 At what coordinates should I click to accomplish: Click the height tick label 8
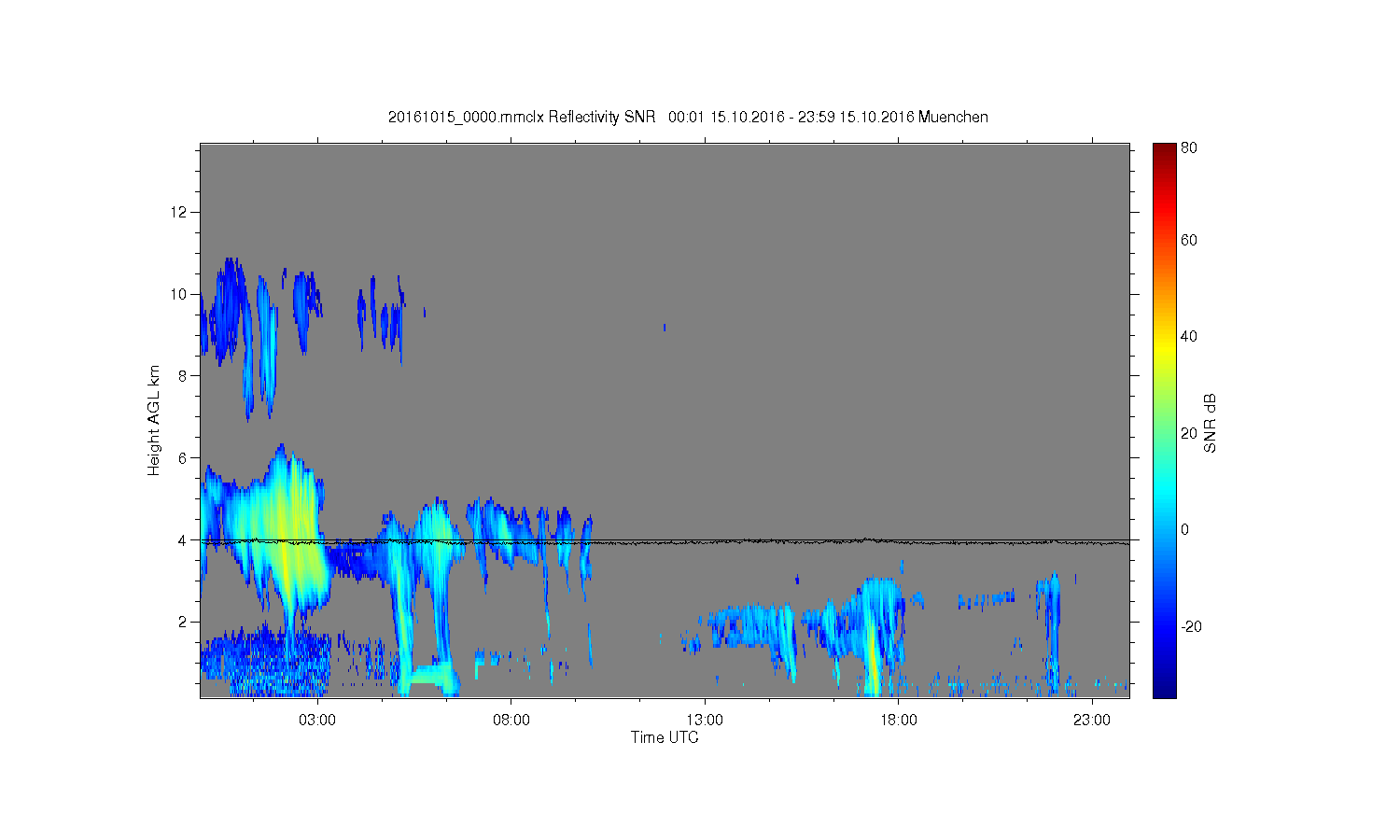click(x=184, y=376)
